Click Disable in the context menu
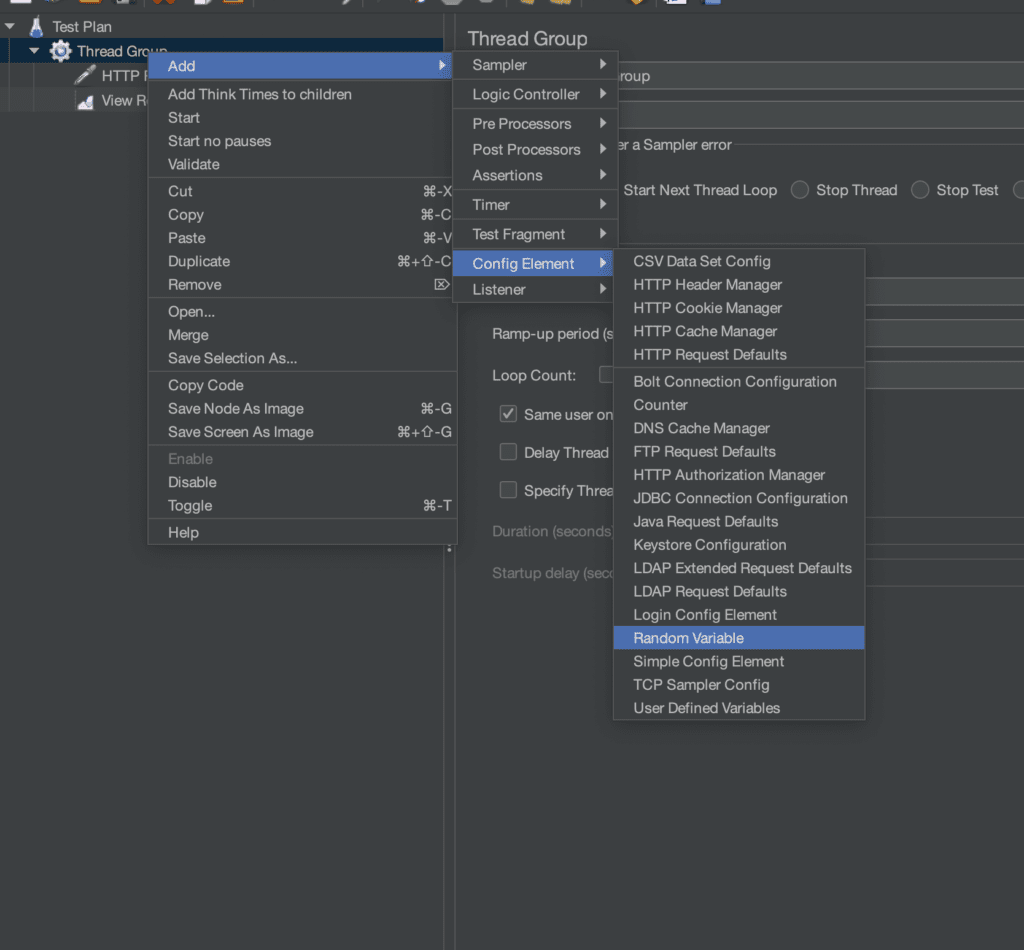Image resolution: width=1024 pixels, height=950 pixels. [192, 482]
